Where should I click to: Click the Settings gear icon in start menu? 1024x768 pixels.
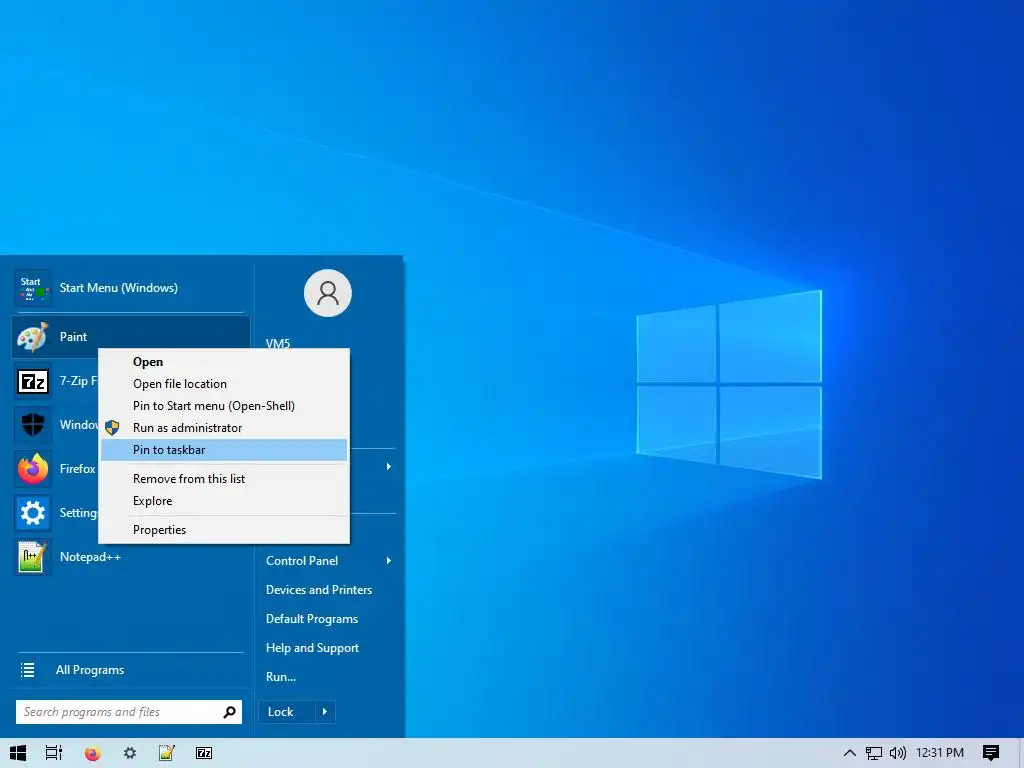coord(33,513)
